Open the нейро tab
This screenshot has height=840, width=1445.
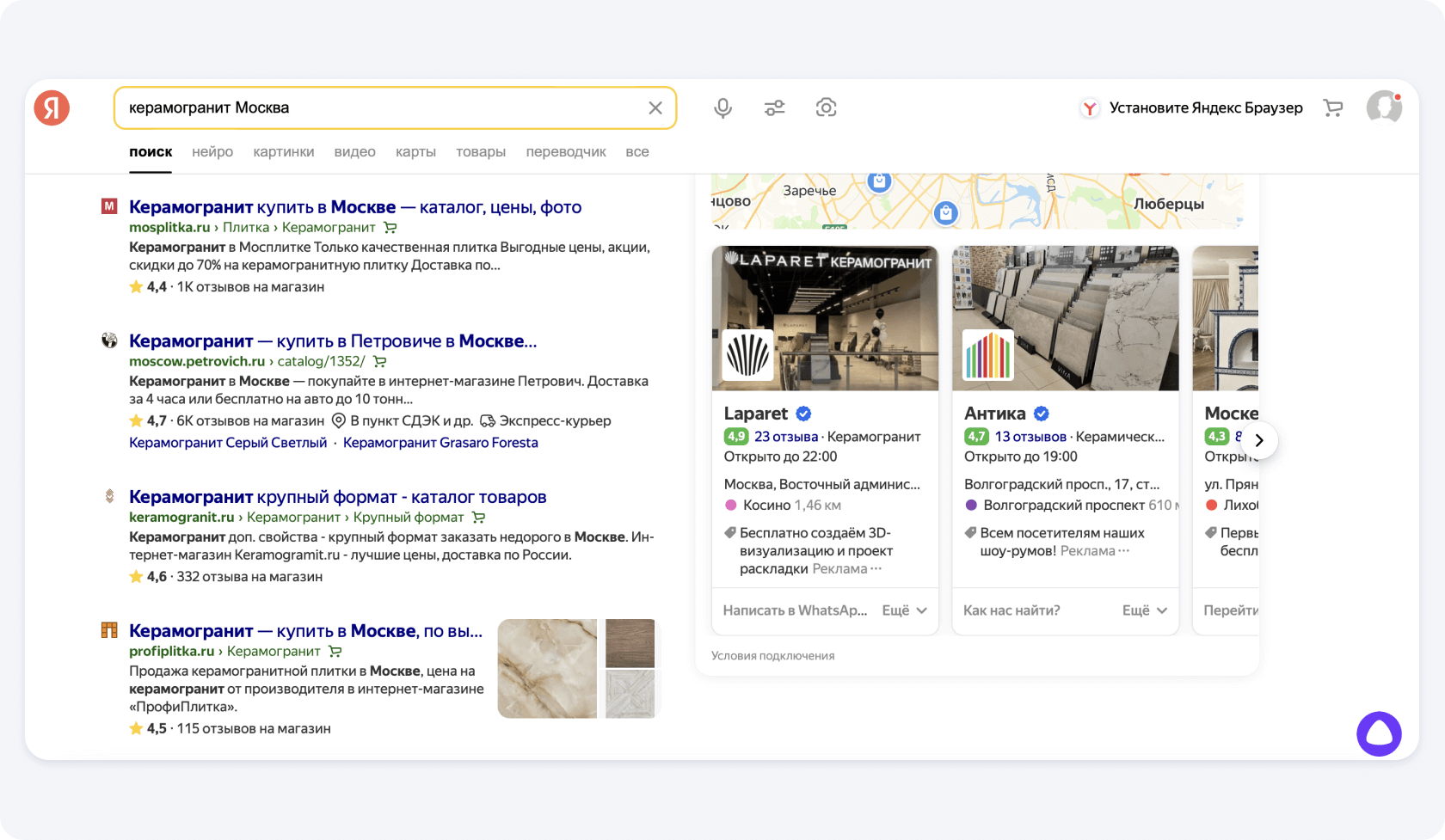pyautogui.click(x=212, y=152)
